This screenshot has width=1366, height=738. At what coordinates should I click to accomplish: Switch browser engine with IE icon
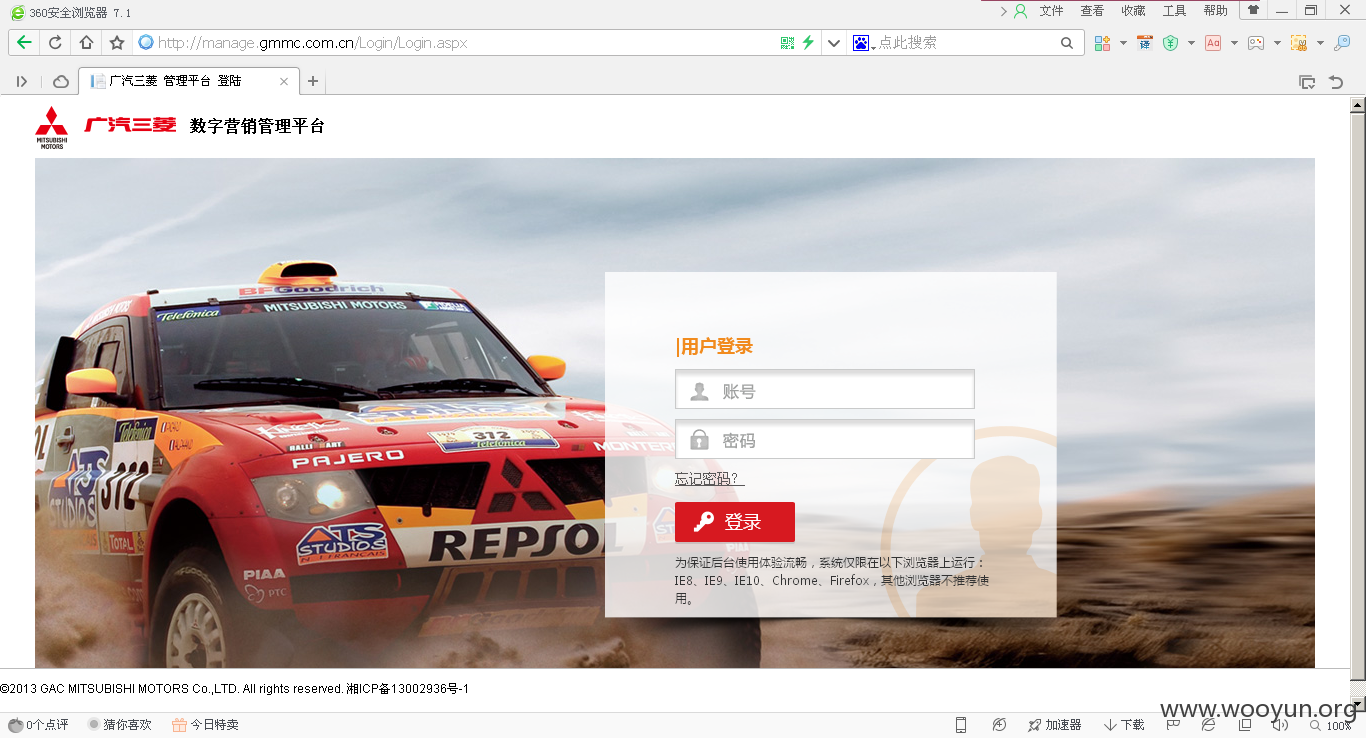tap(1209, 725)
